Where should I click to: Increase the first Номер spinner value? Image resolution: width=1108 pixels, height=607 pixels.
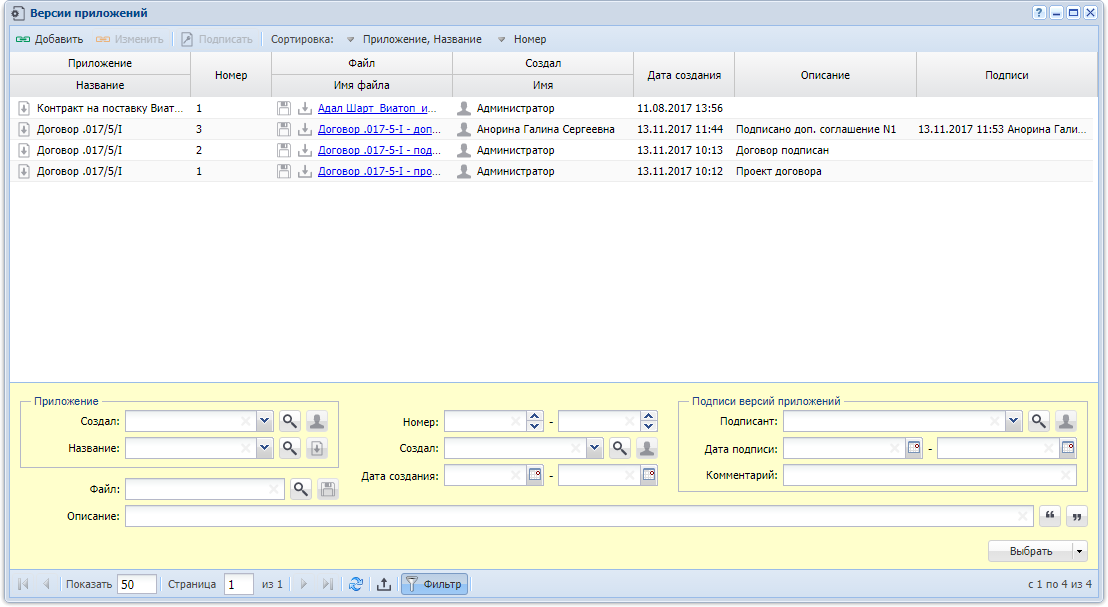pos(535,417)
